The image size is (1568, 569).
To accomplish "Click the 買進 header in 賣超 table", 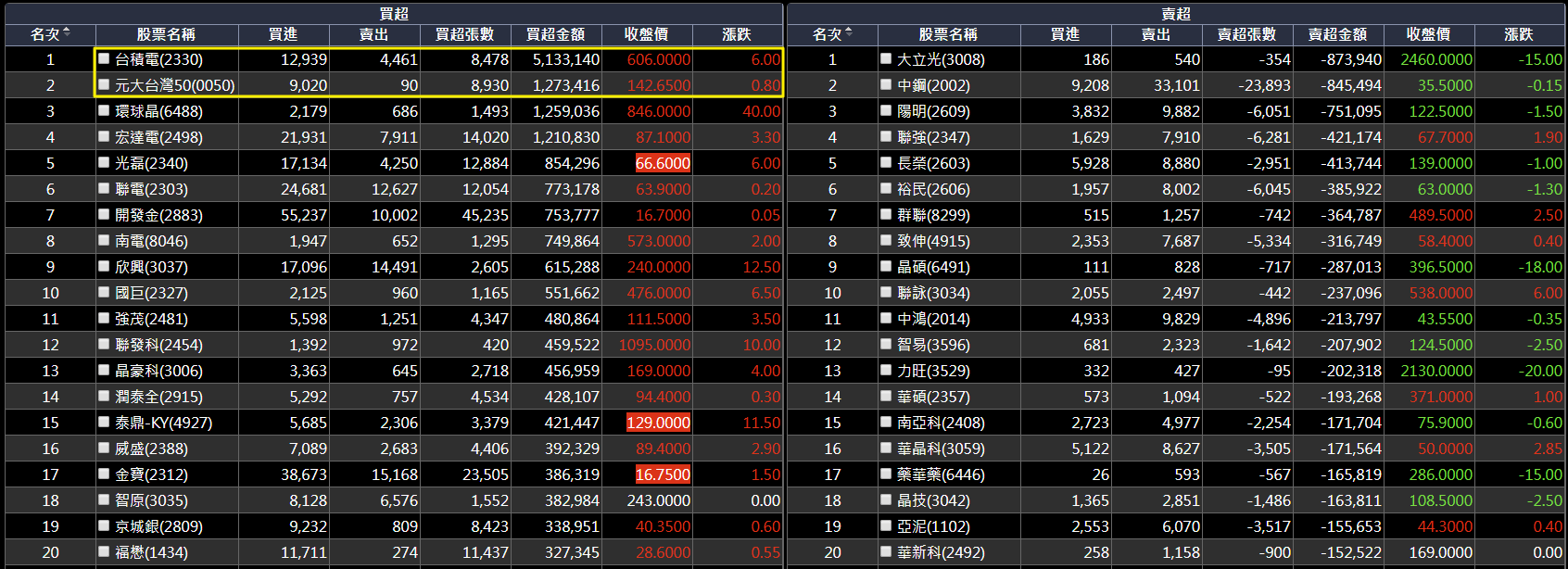I will 1065,34.
